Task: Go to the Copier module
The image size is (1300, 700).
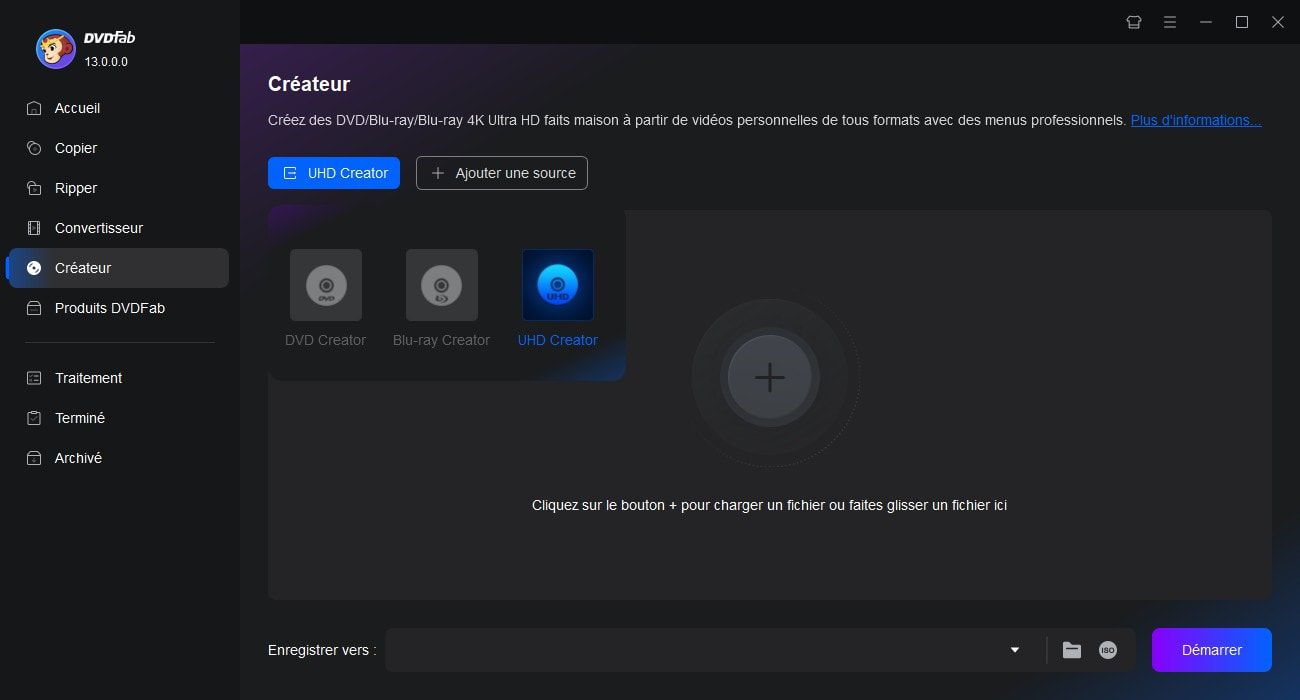Action: (x=119, y=148)
